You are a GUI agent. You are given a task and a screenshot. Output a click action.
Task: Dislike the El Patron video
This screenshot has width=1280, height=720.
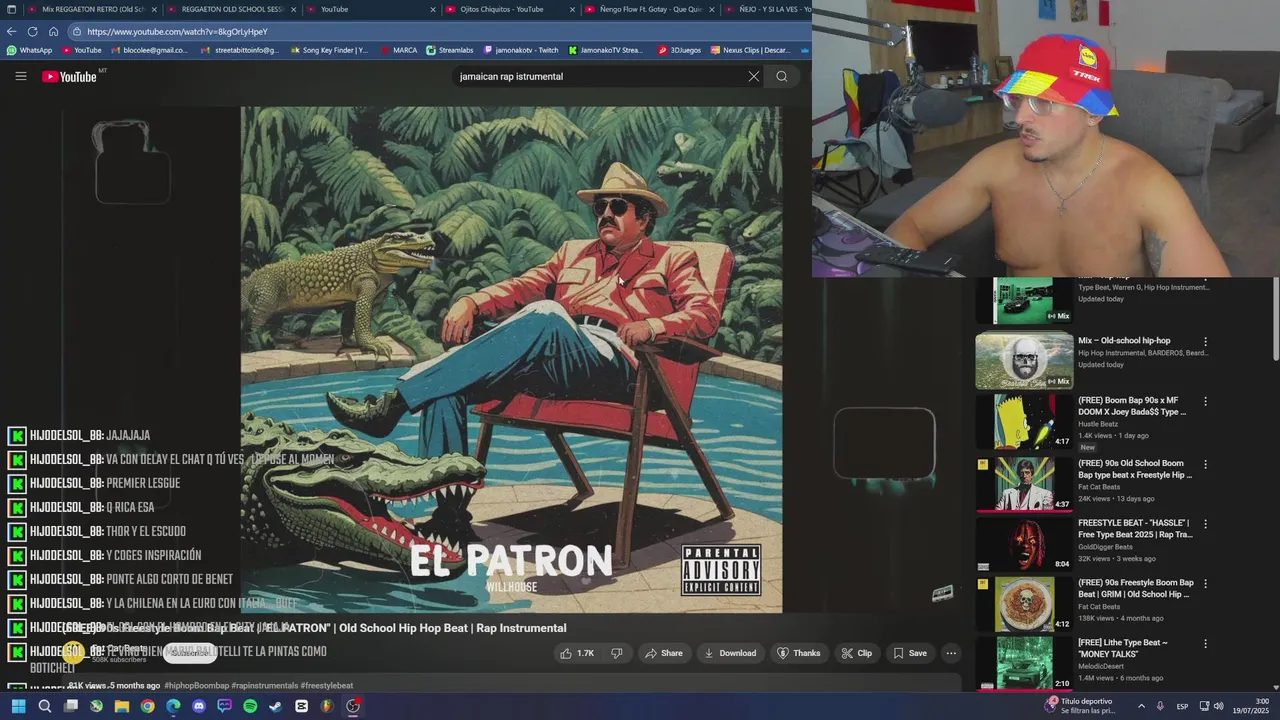pos(617,653)
